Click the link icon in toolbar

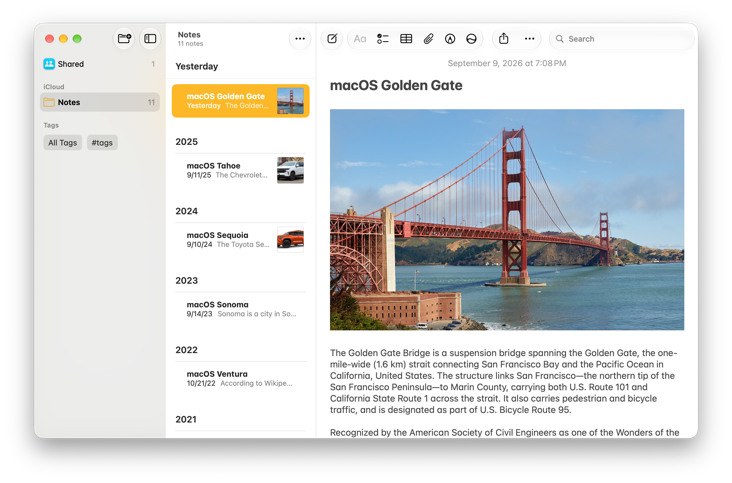coord(471,39)
